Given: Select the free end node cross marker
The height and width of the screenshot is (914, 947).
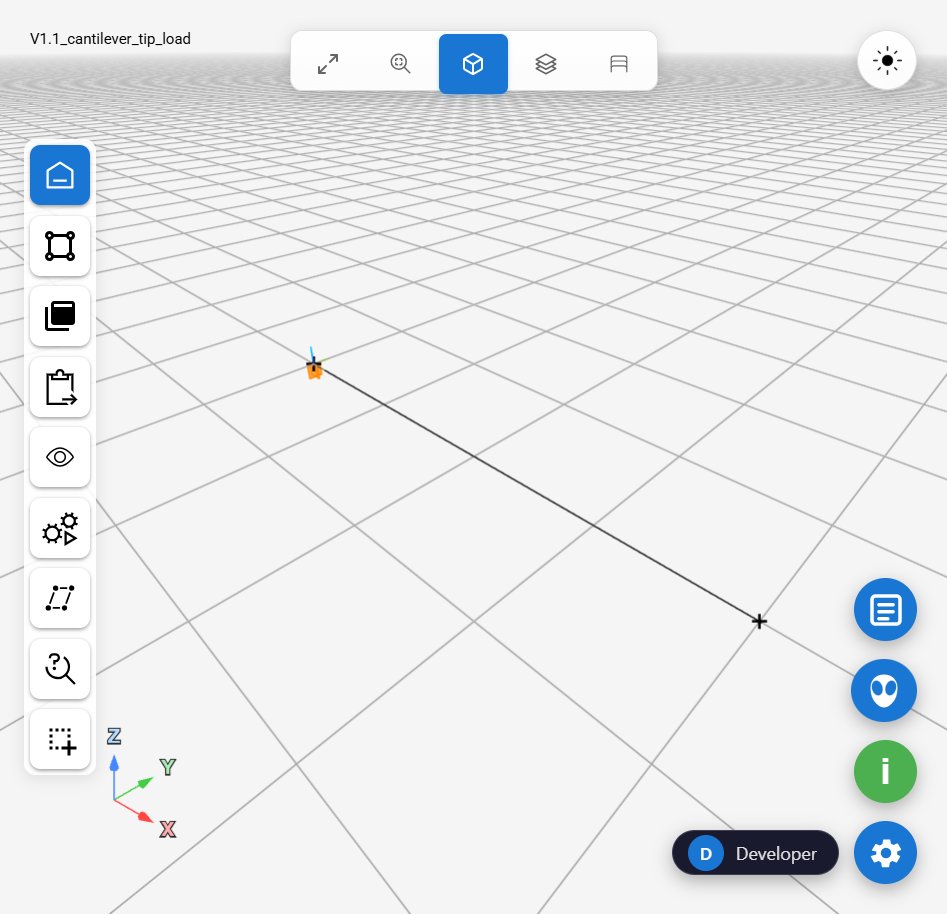Looking at the screenshot, I should (x=759, y=621).
